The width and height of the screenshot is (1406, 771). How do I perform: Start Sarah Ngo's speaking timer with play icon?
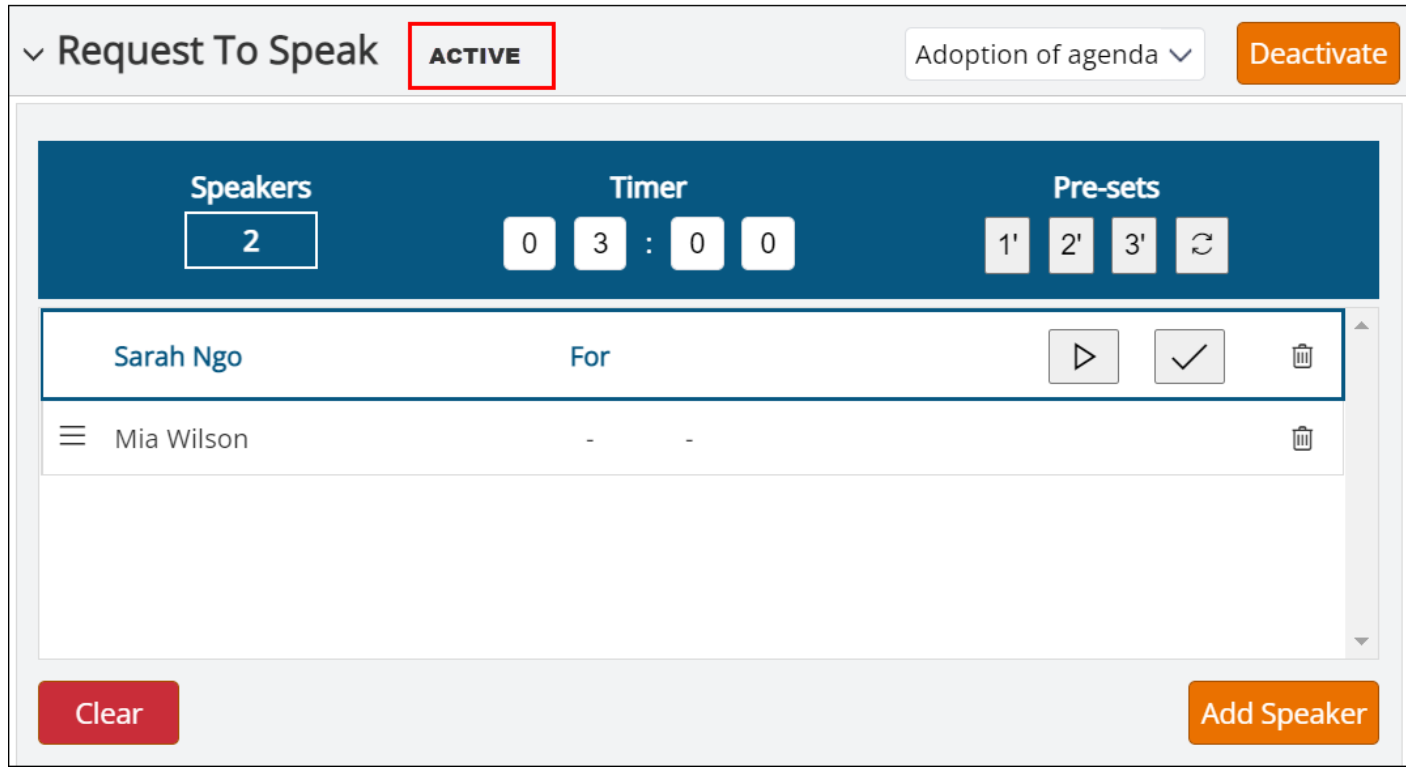(x=1083, y=356)
